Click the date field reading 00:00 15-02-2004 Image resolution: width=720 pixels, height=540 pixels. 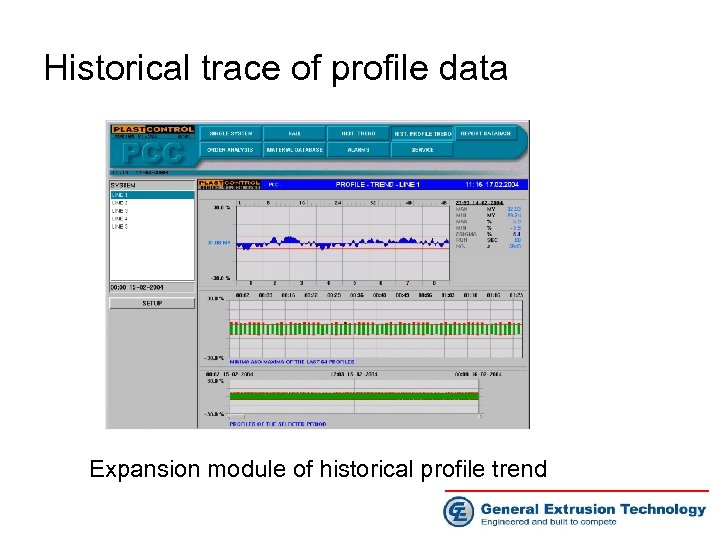152,287
